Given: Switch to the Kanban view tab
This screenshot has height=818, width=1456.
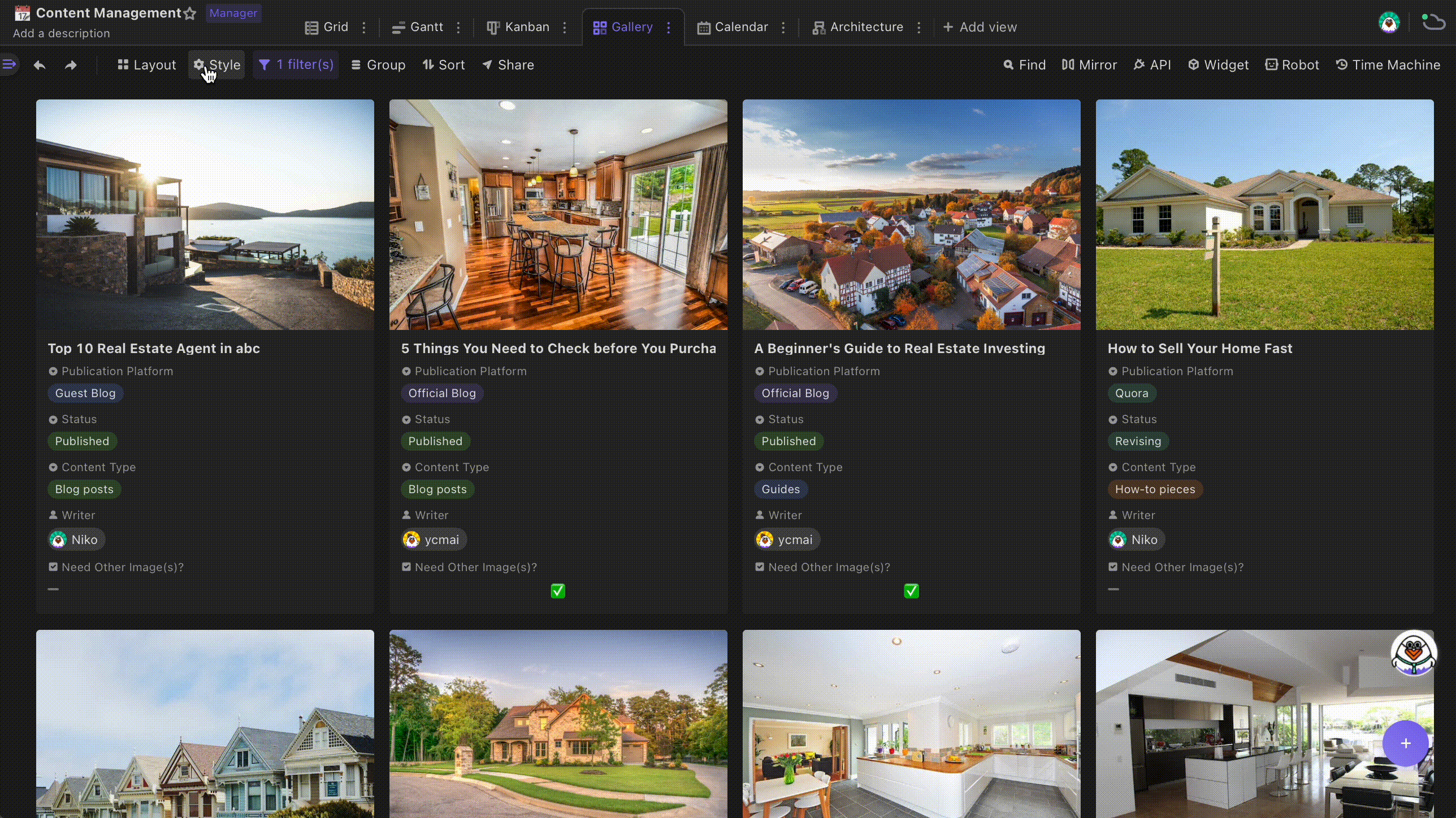Looking at the screenshot, I should point(518,27).
